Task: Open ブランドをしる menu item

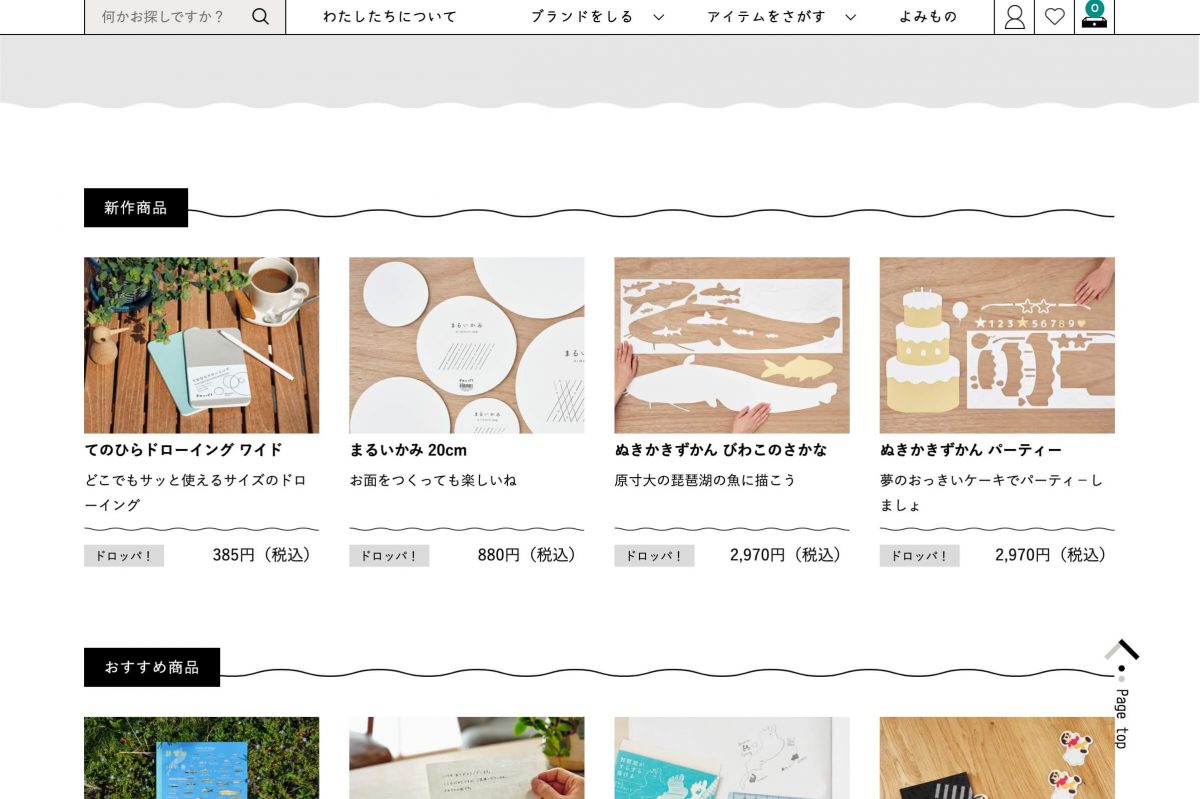Action: [582, 16]
